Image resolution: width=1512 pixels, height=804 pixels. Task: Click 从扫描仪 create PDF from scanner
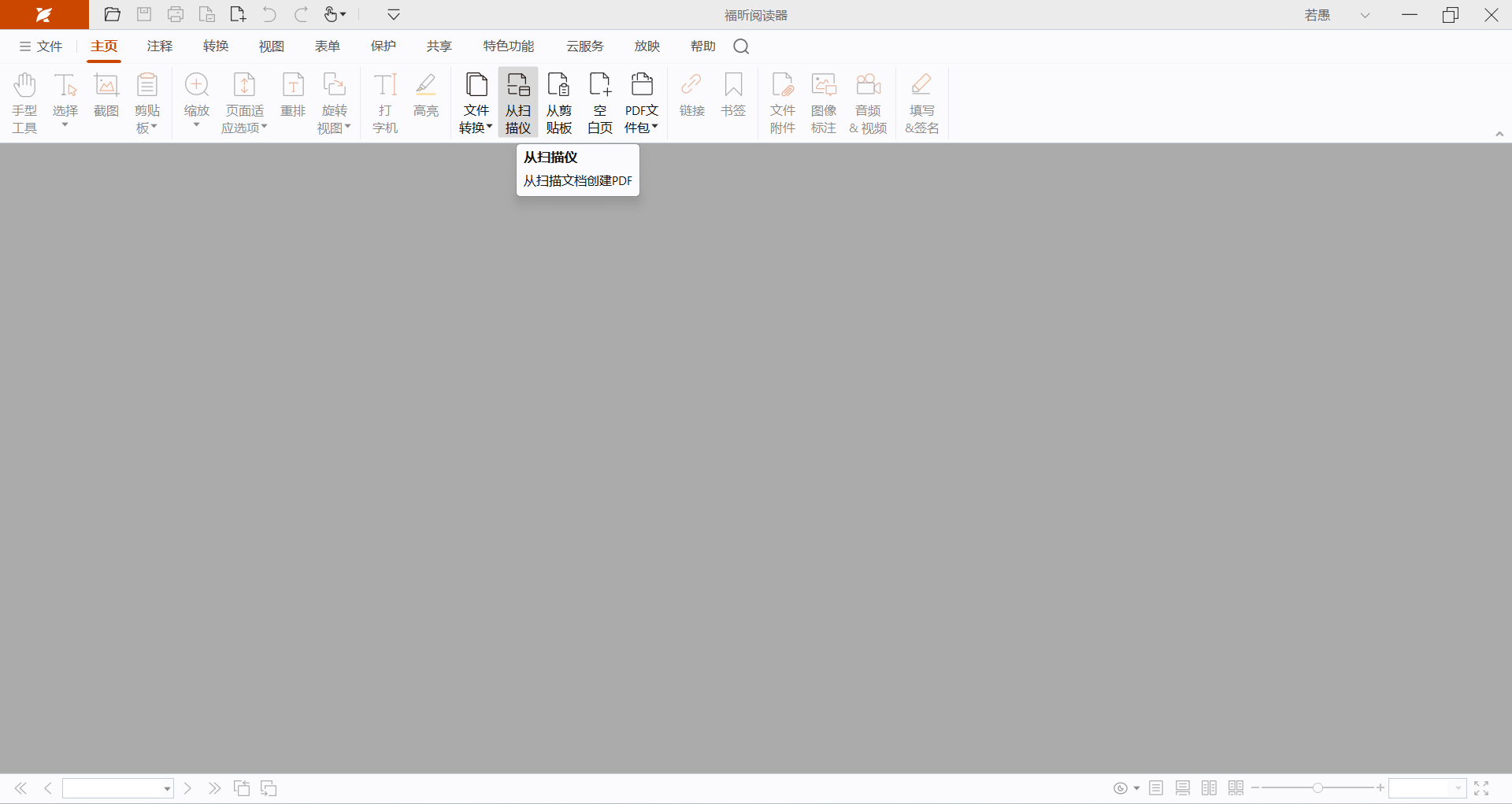click(x=518, y=102)
